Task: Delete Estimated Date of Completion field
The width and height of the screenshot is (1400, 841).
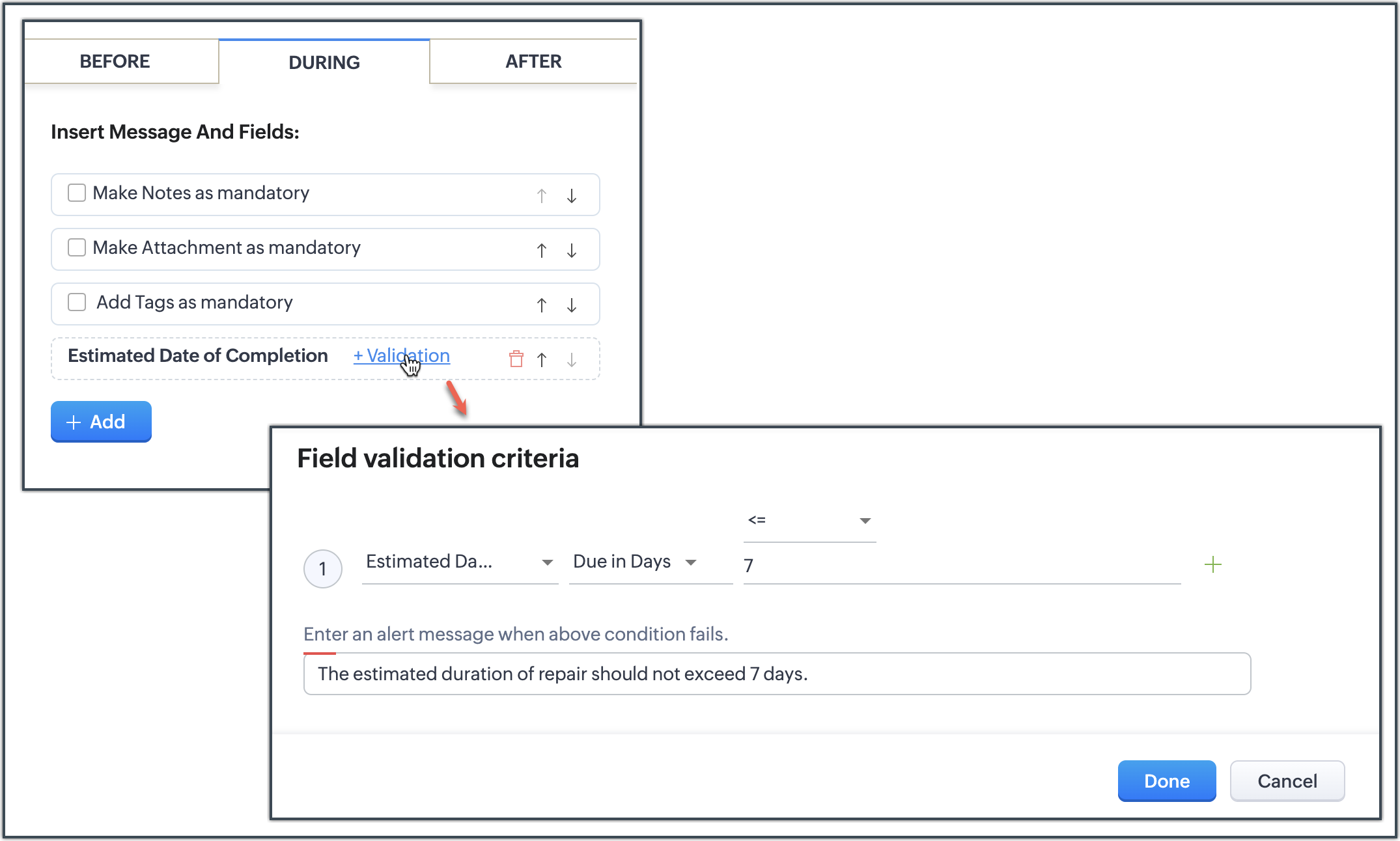Action: coord(516,359)
